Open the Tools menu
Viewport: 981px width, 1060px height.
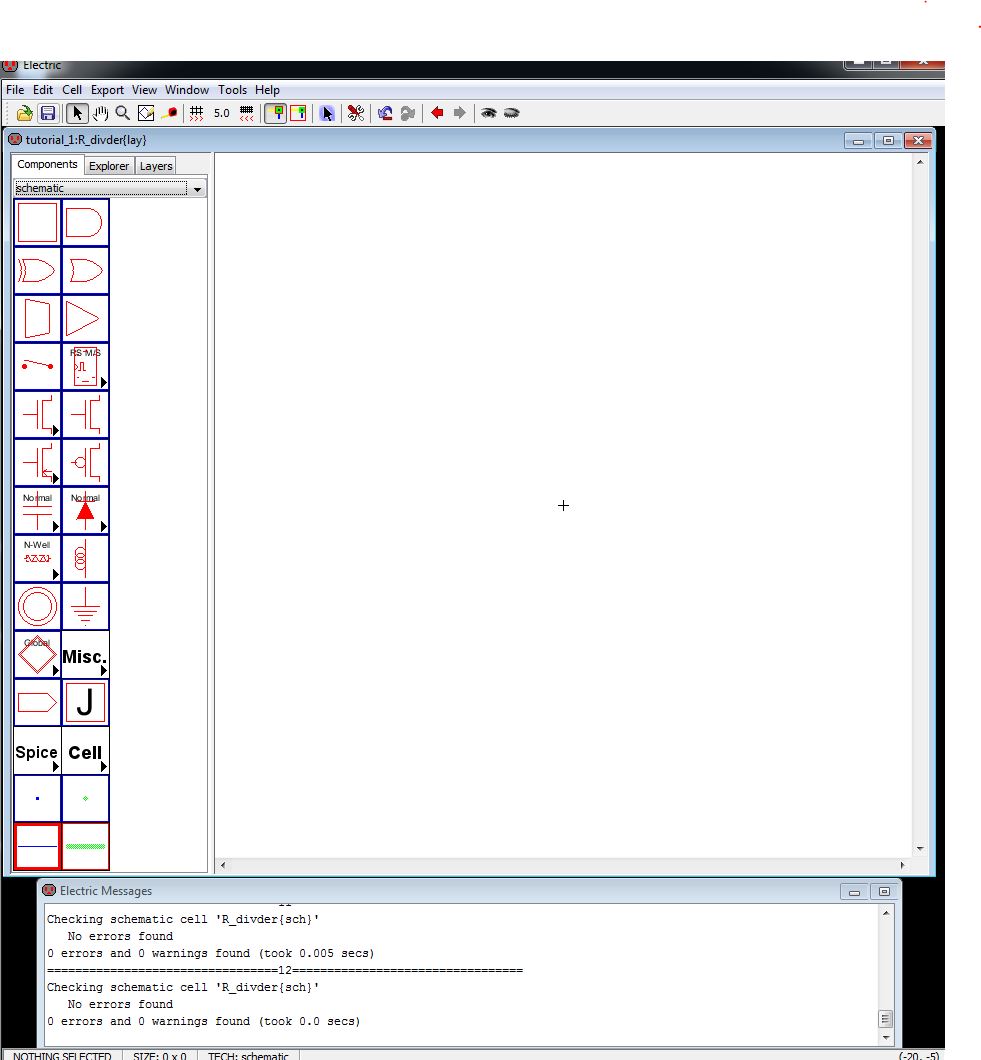click(x=232, y=90)
